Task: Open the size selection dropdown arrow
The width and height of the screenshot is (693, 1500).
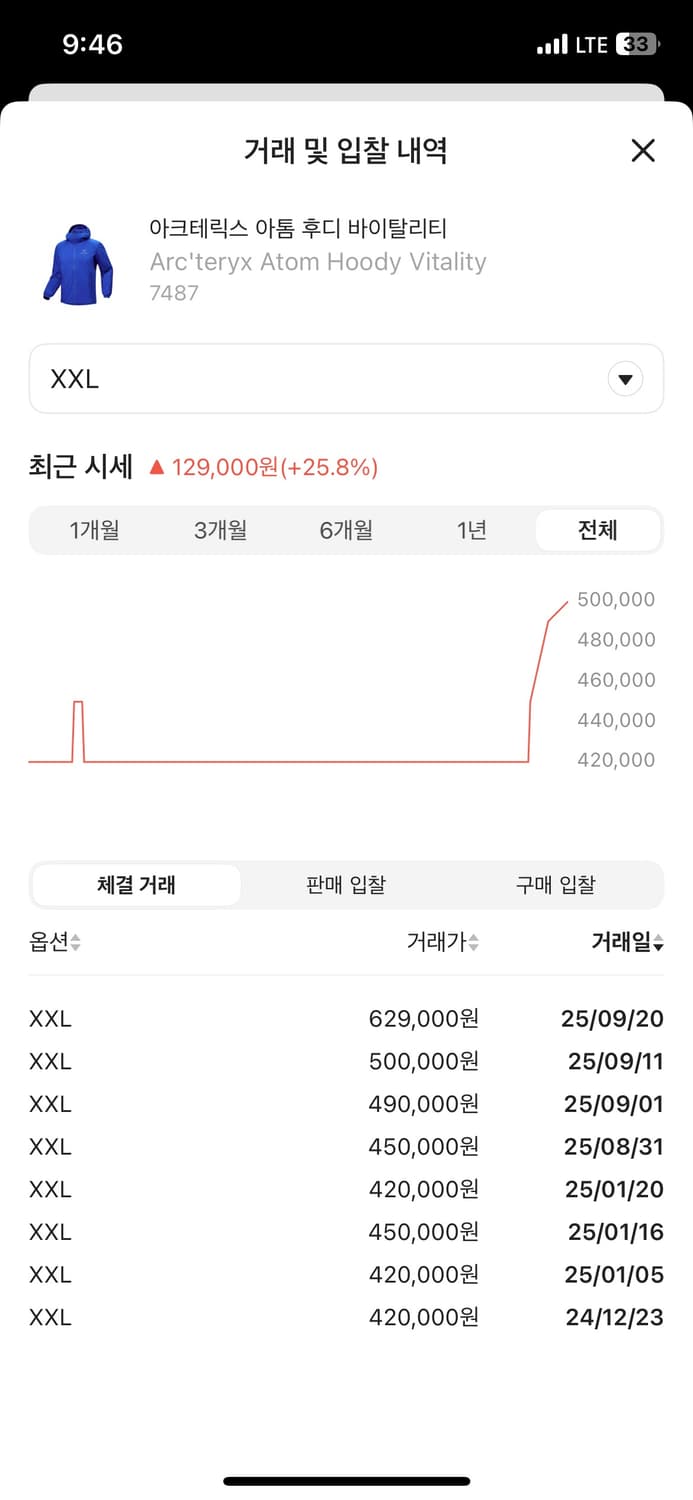Action: click(x=626, y=378)
